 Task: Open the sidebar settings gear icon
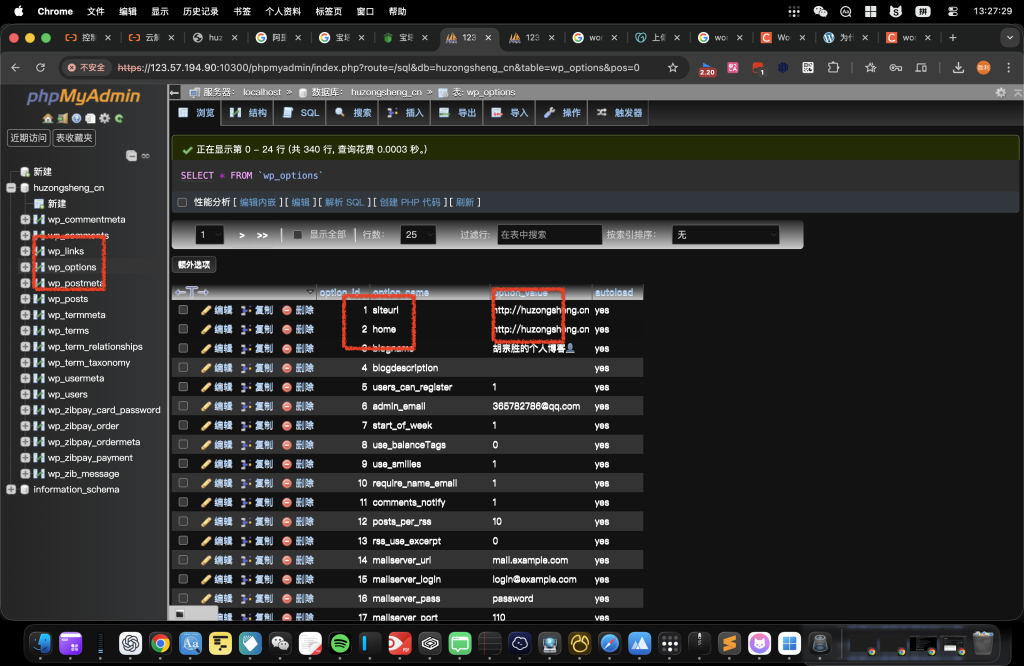[x=104, y=118]
